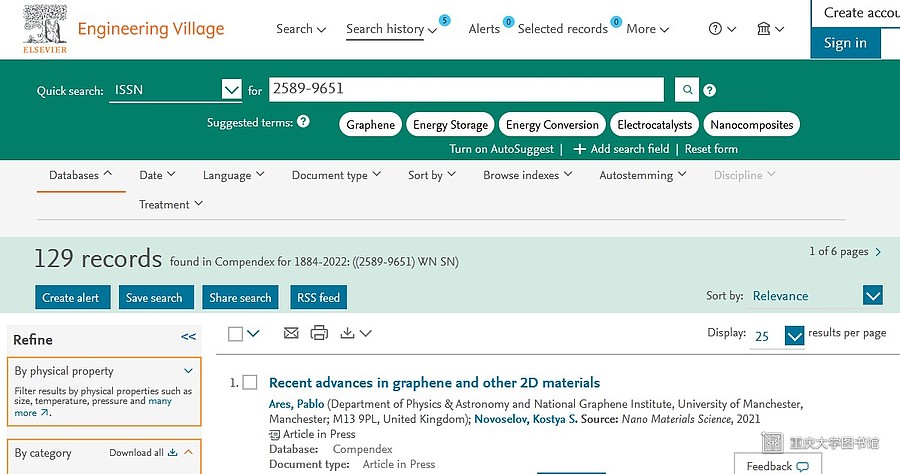
Task: Click the plus icon Add search field
Action: 580,149
